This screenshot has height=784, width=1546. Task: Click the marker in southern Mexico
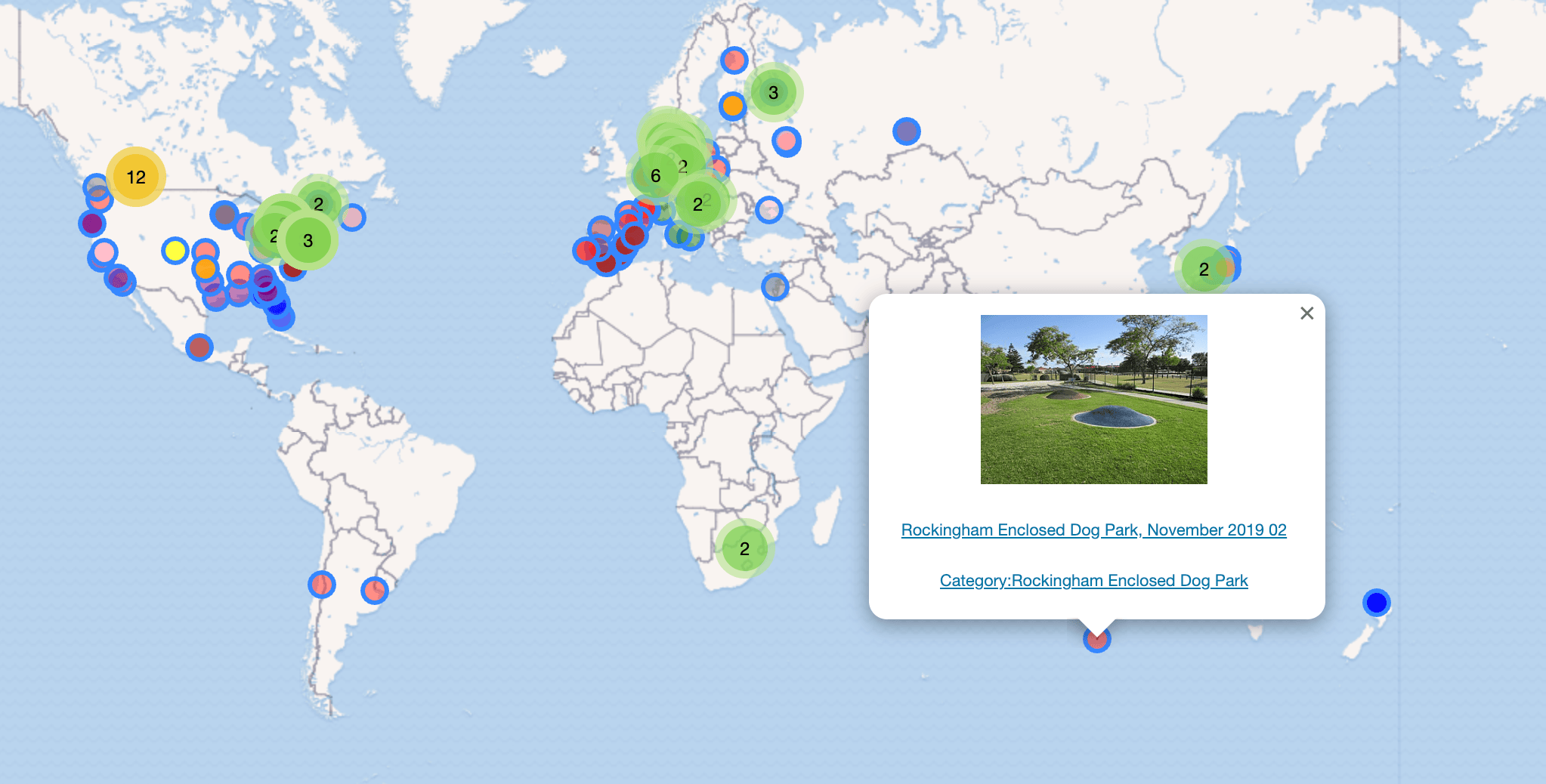(199, 347)
